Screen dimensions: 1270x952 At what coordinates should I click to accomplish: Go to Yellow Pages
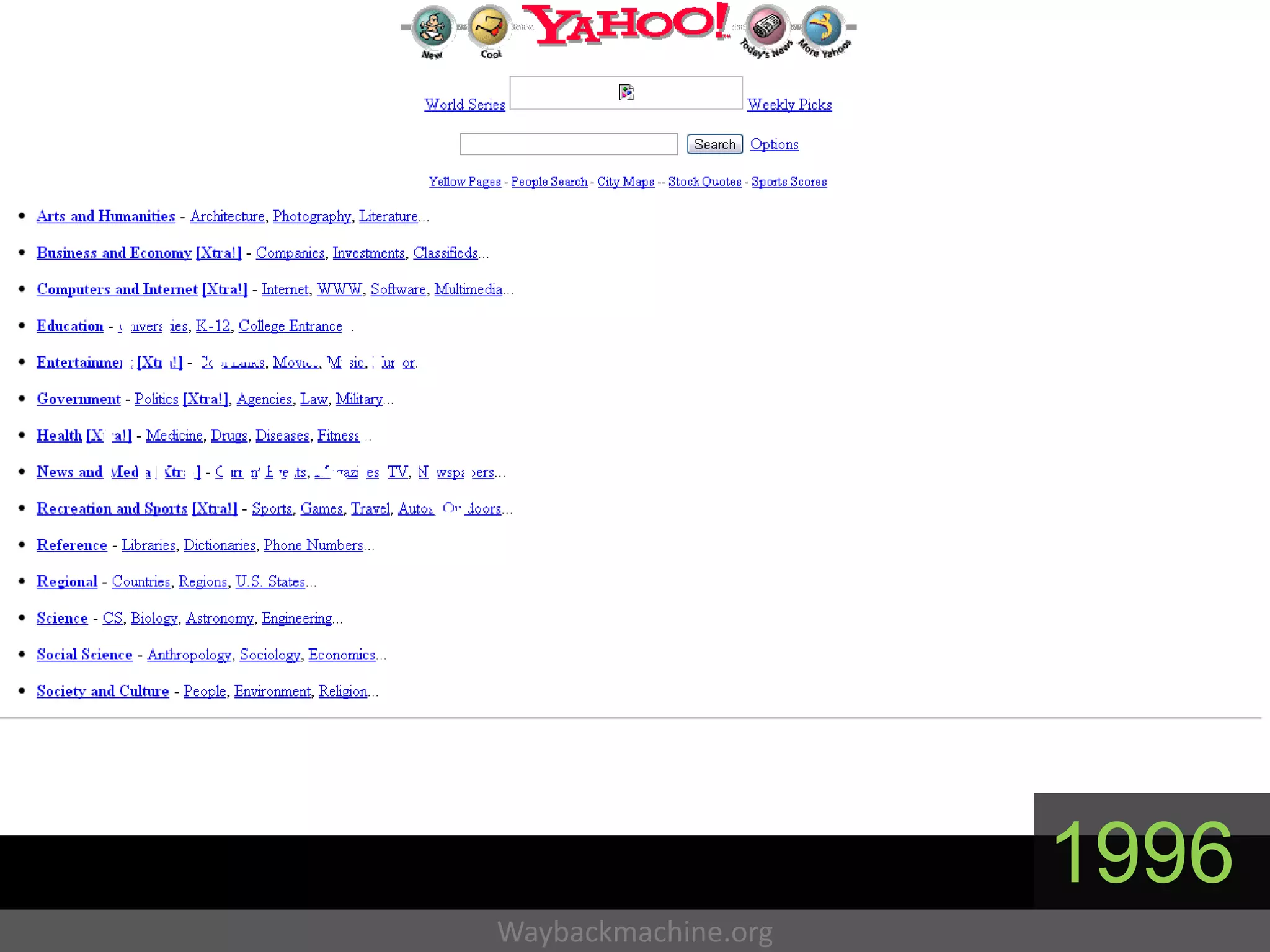(465, 182)
